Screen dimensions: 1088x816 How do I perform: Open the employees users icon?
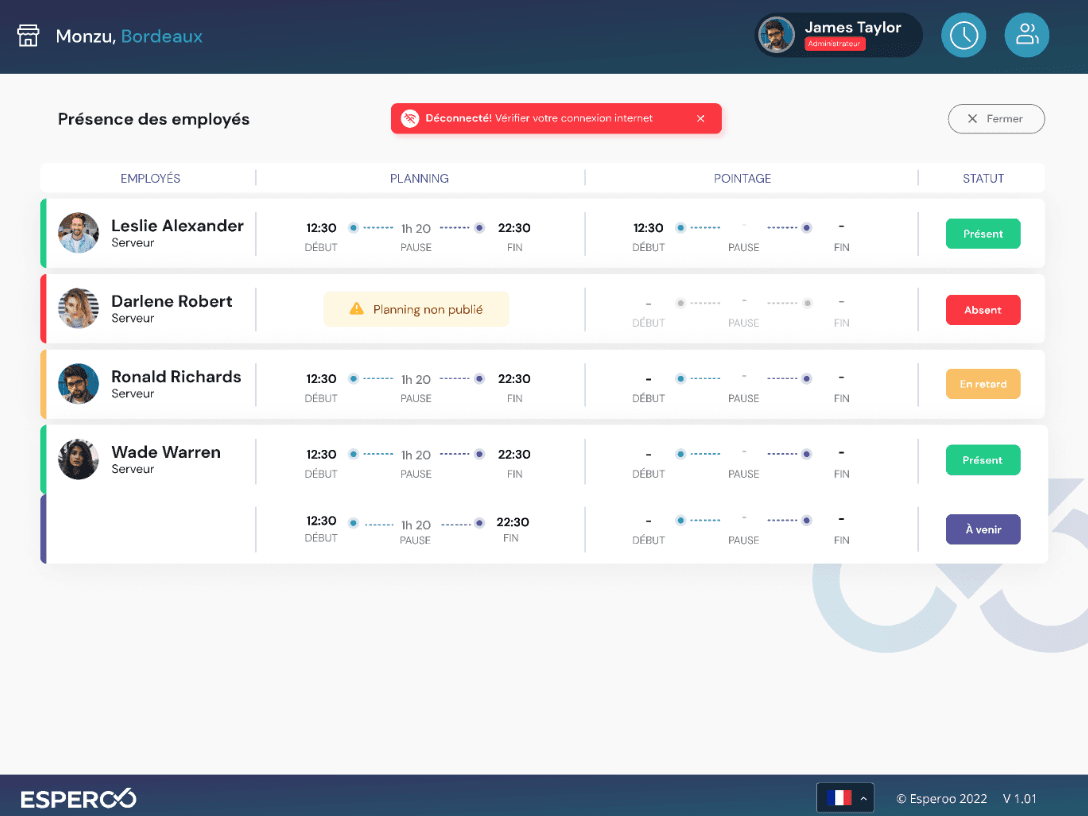click(1026, 35)
